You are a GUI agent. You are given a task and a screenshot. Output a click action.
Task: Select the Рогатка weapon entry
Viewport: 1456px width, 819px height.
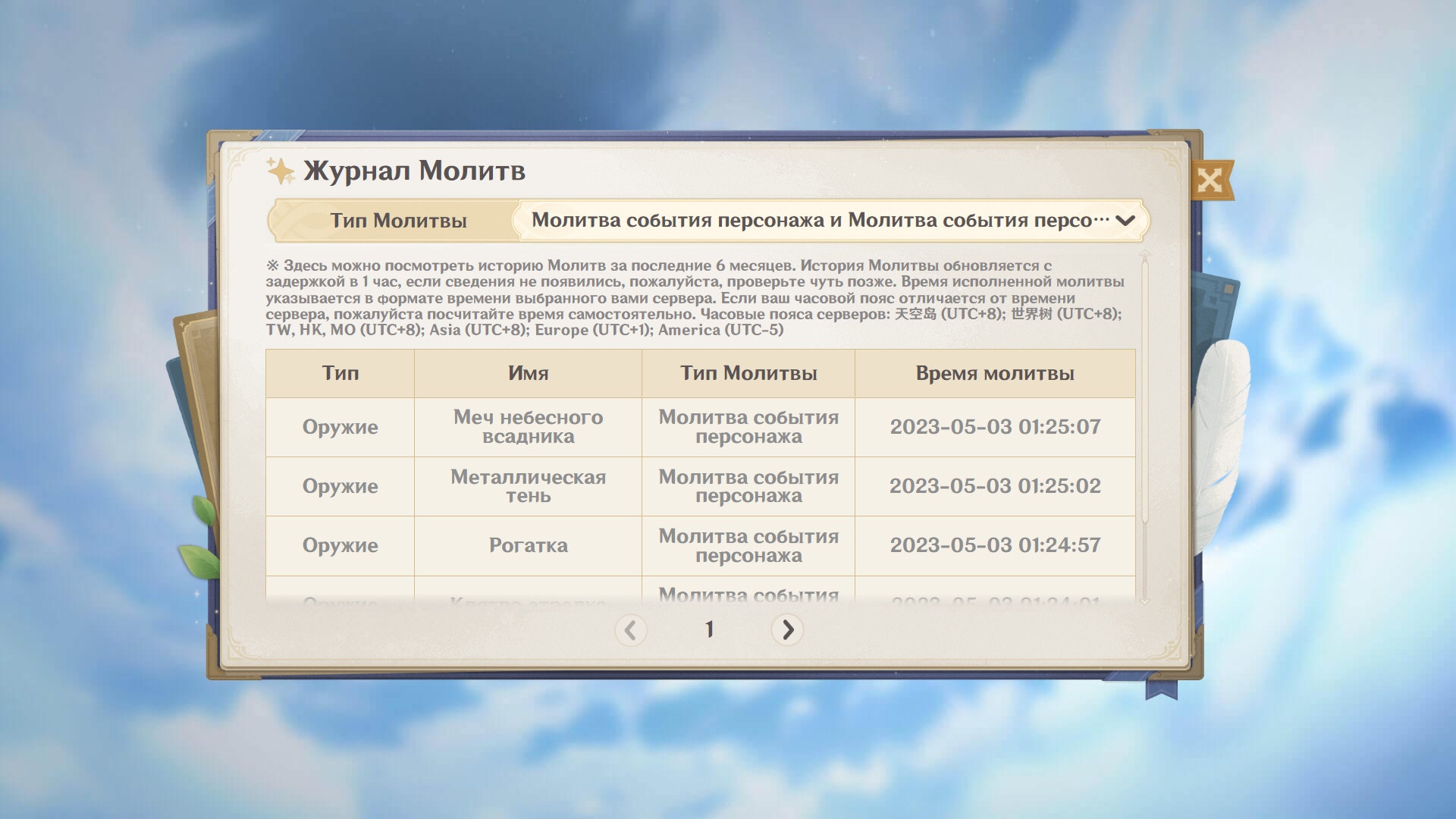[x=528, y=545]
